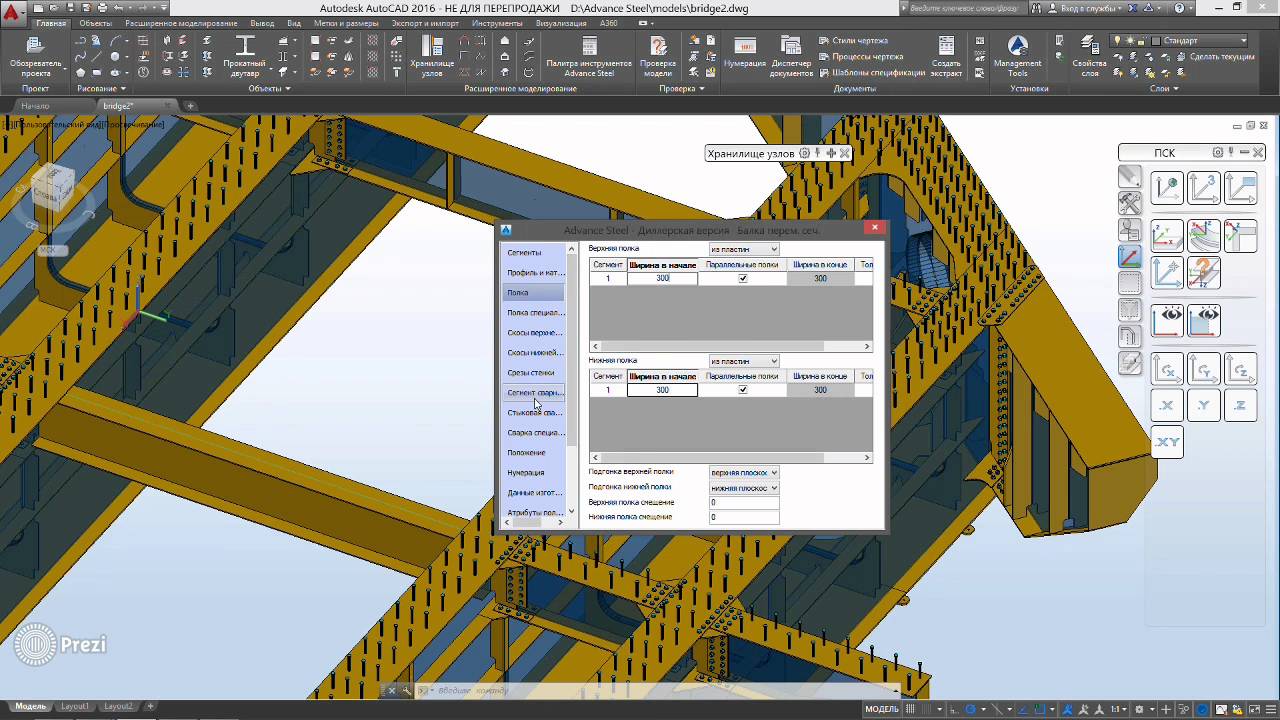The image size is (1280, 720).
Task: Open settings gear of Хранилище узлов palette
Action: click(804, 153)
